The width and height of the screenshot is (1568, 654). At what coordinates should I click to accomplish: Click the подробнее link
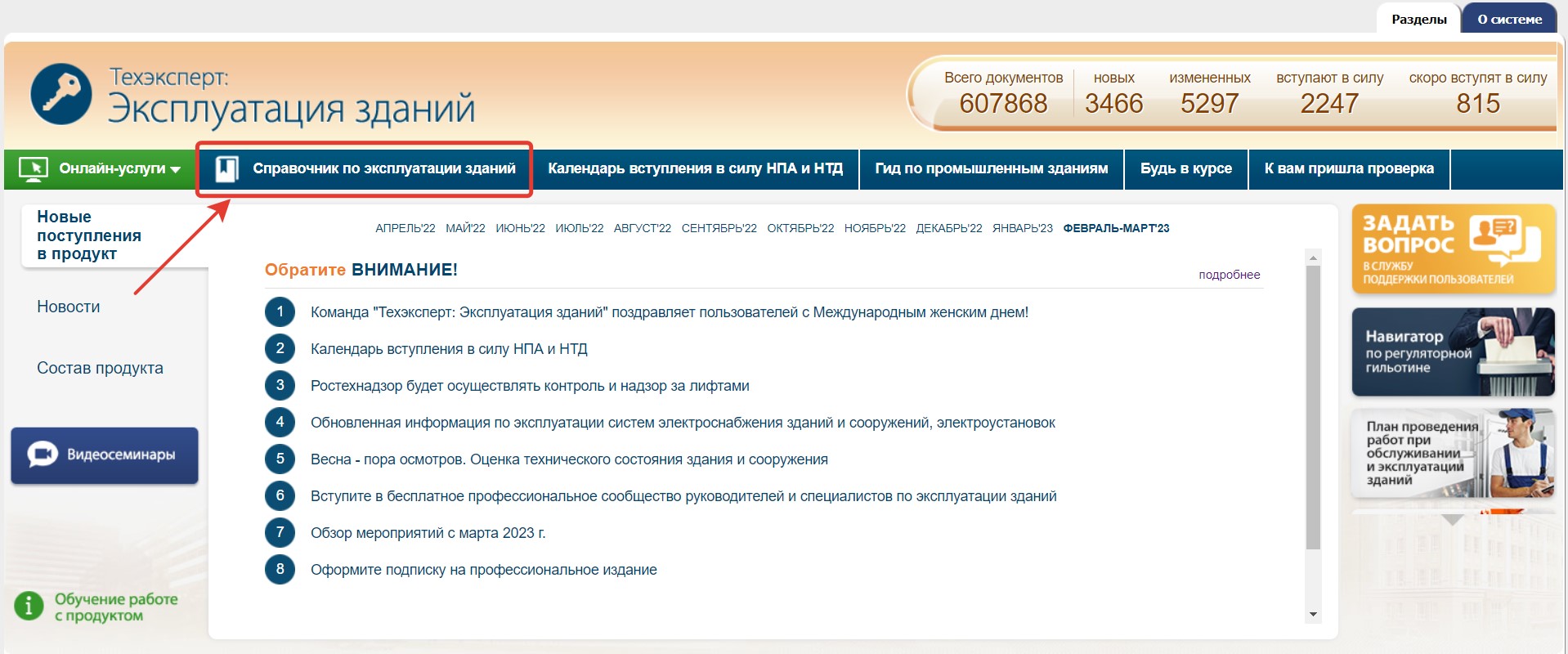1229,275
